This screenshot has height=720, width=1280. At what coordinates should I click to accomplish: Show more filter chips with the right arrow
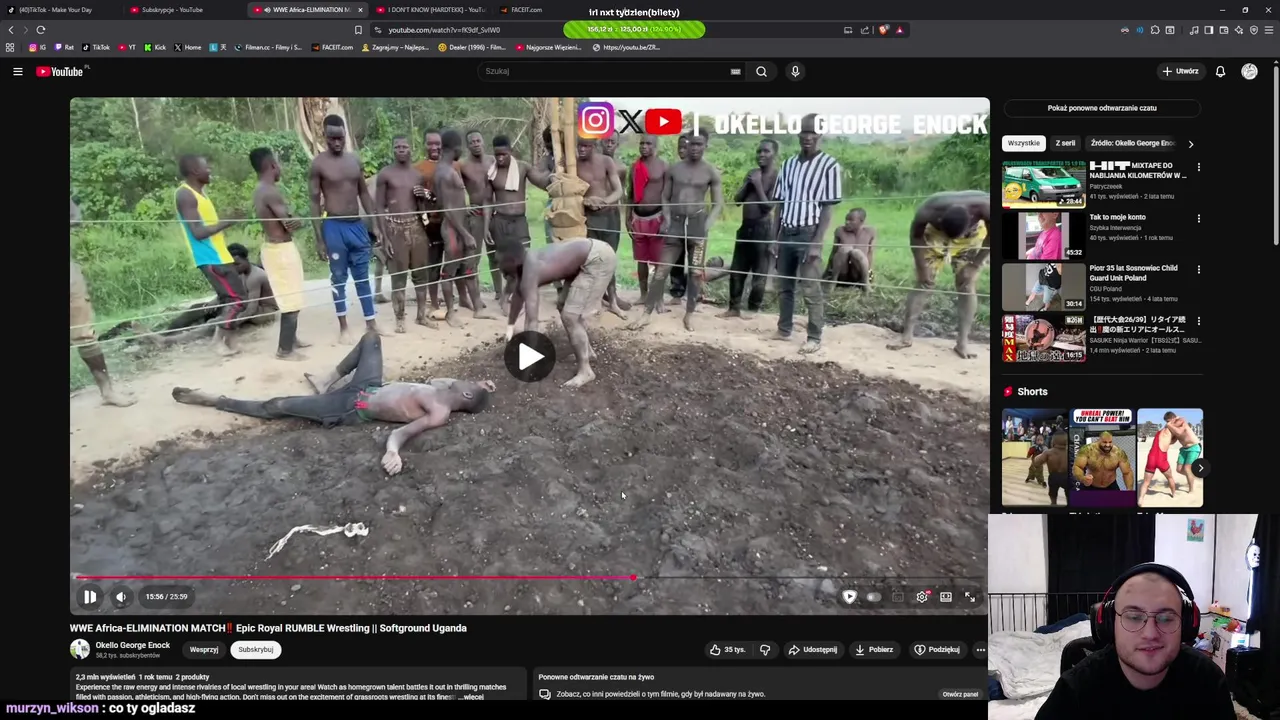(x=1190, y=144)
